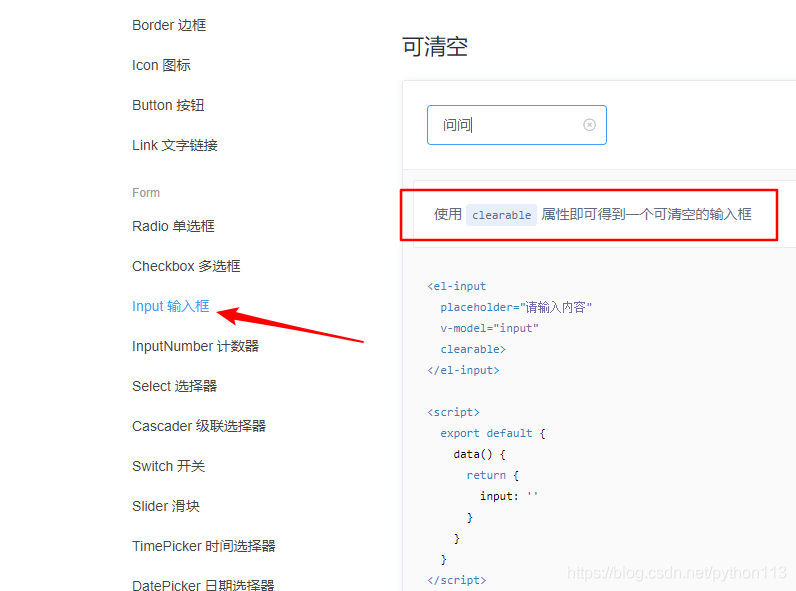Click the v-model="input" code line
The width and height of the screenshot is (796, 591).
[x=489, y=329]
